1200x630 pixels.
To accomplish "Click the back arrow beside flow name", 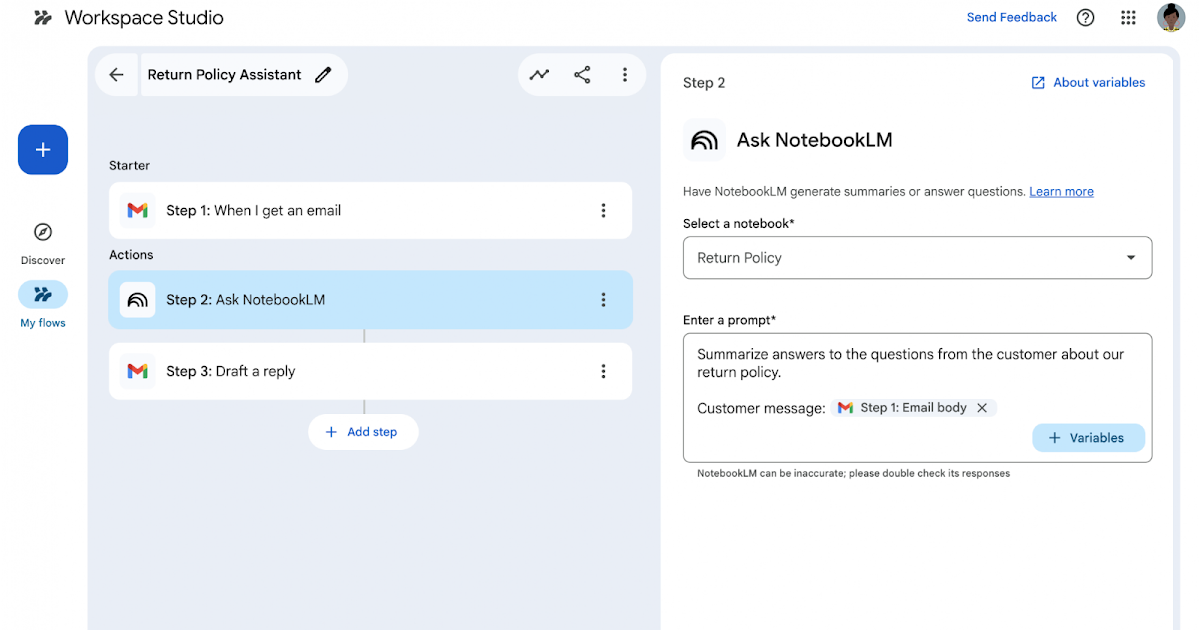I will [x=117, y=75].
